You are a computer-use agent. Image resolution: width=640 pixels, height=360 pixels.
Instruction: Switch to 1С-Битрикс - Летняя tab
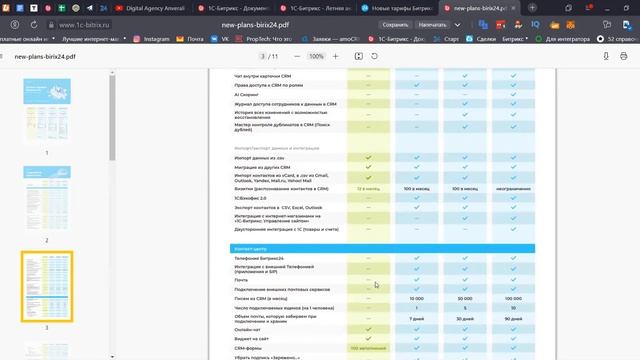click(x=315, y=8)
